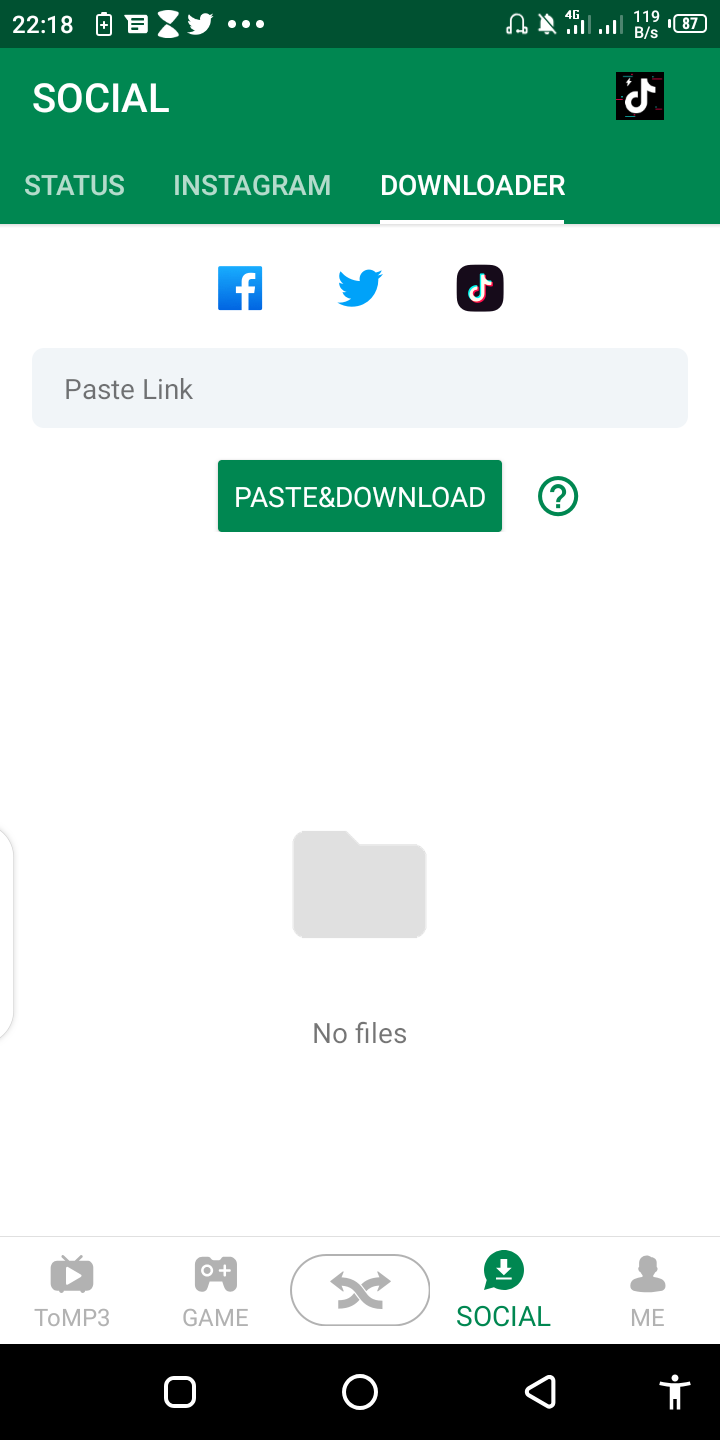720x1440 pixels.
Task: Open the side drawer handle on left edge
Action: pos(6,935)
